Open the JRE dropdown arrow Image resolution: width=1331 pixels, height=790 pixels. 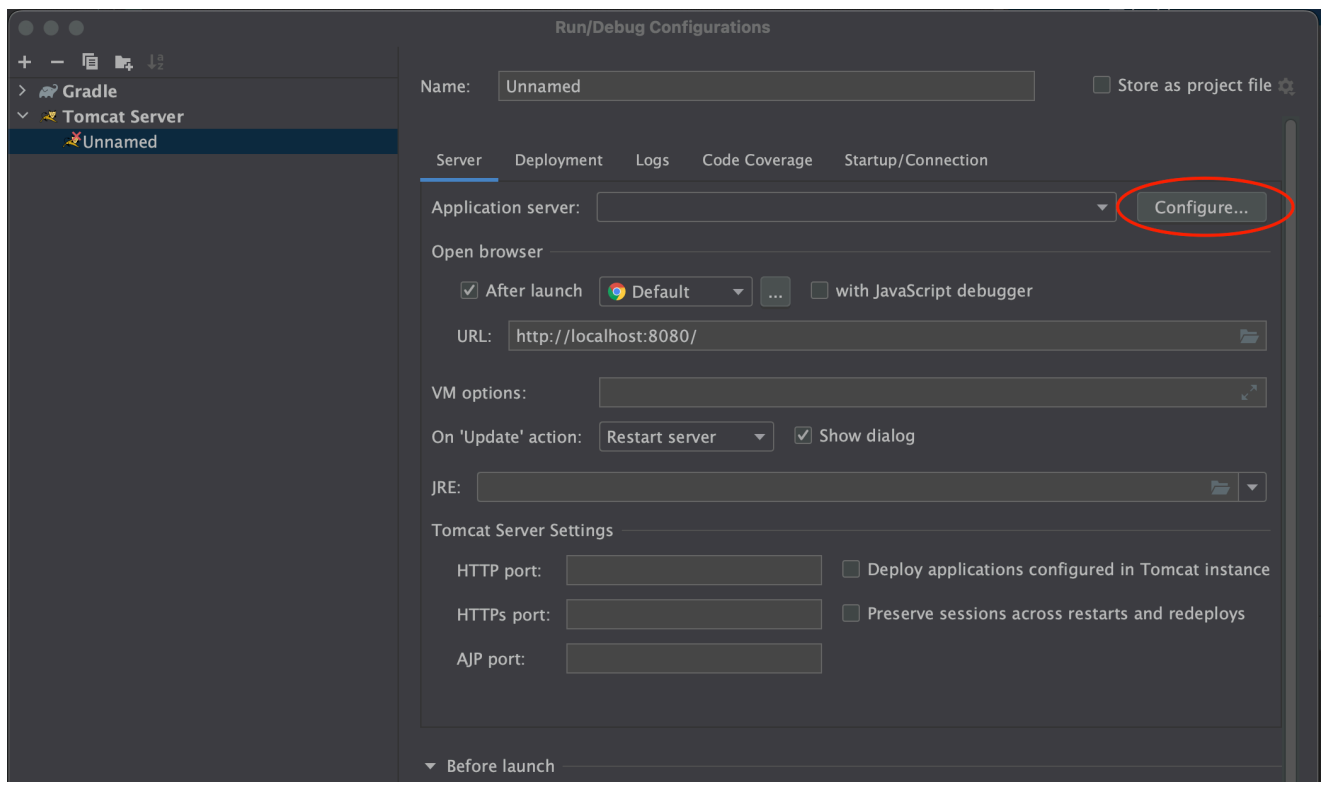(1253, 488)
